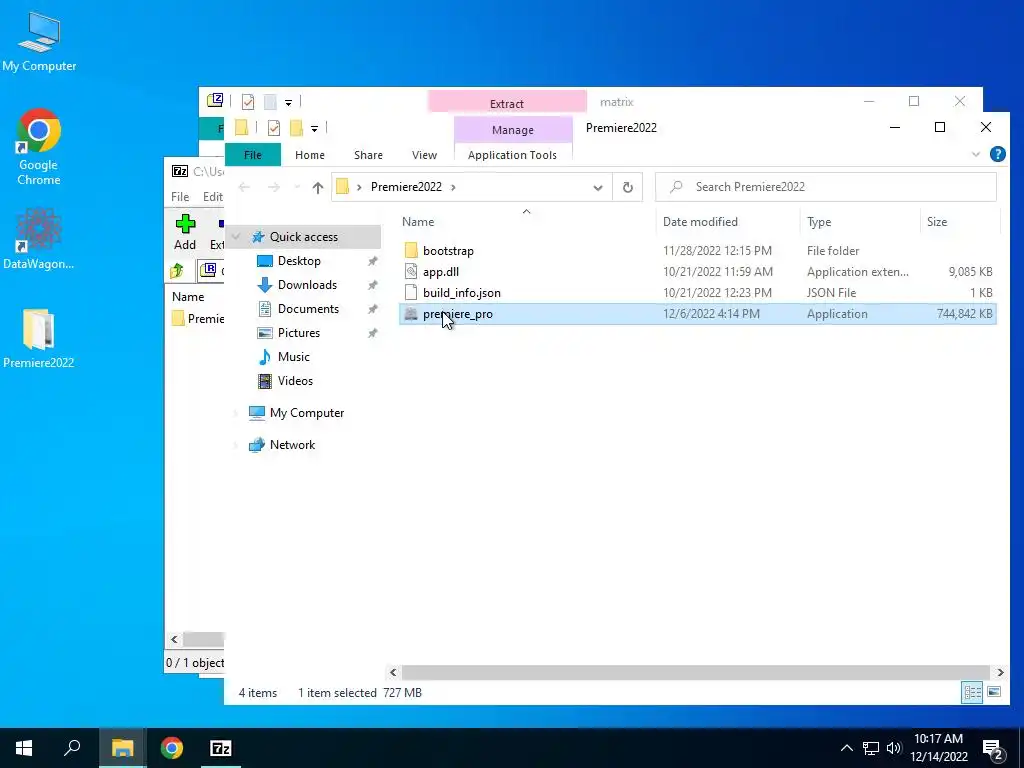1024x768 pixels.
Task: Open recent locations dropdown arrow
Action: click(297, 187)
